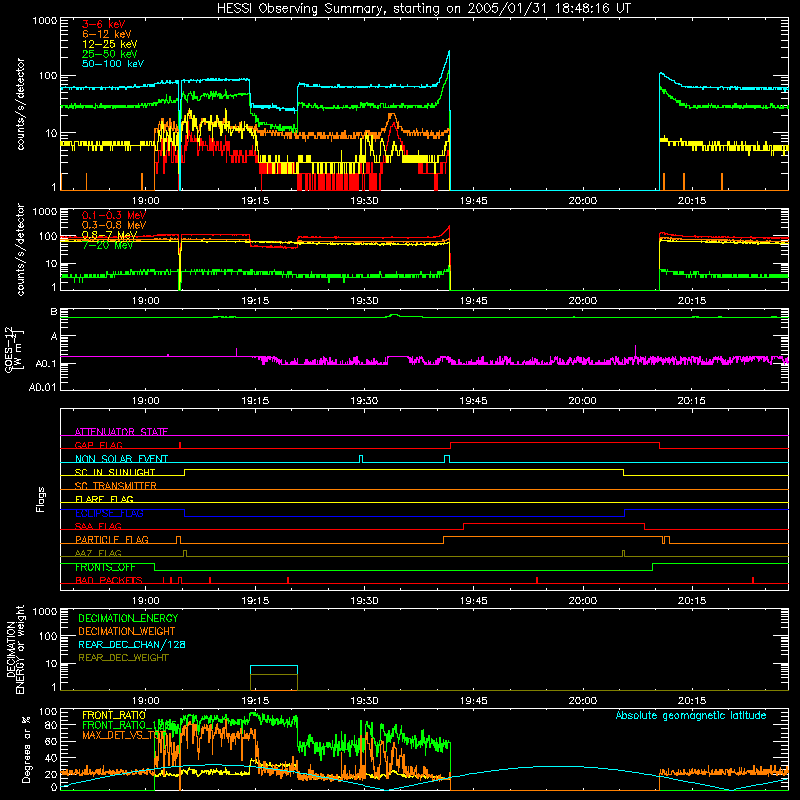This screenshot has width=800, height=800.
Task: Click the Absolute geomagnetic latitude label
Action: tap(691, 715)
